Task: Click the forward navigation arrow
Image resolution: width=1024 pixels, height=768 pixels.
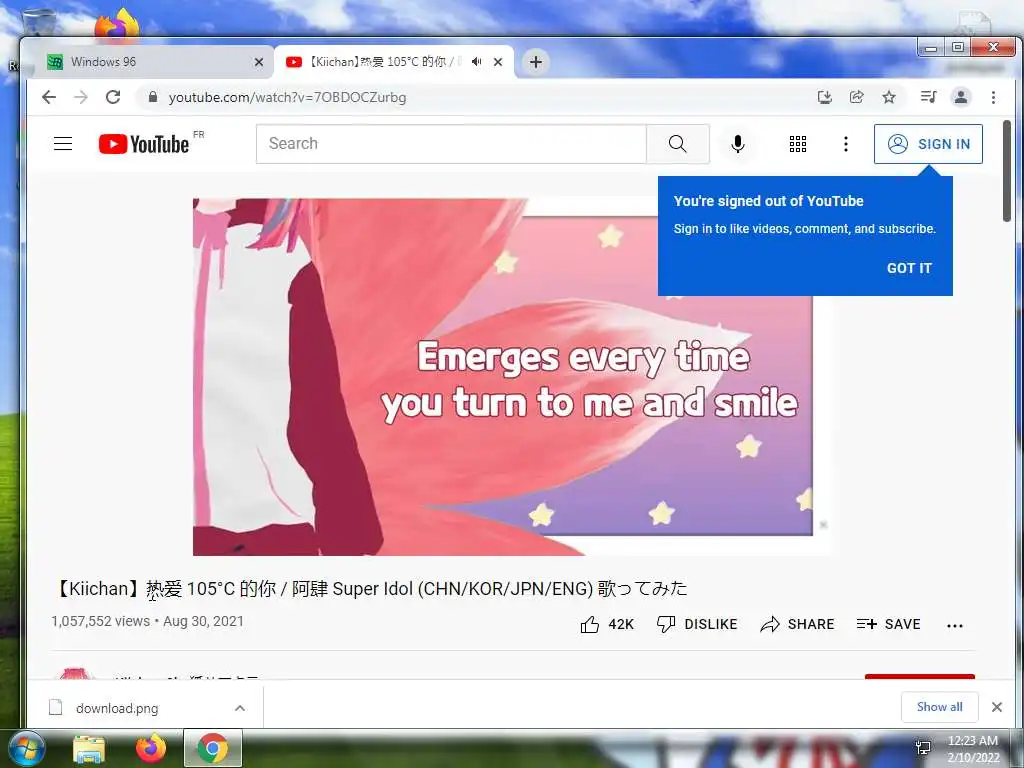Action: pyautogui.click(x=81, y=97)
